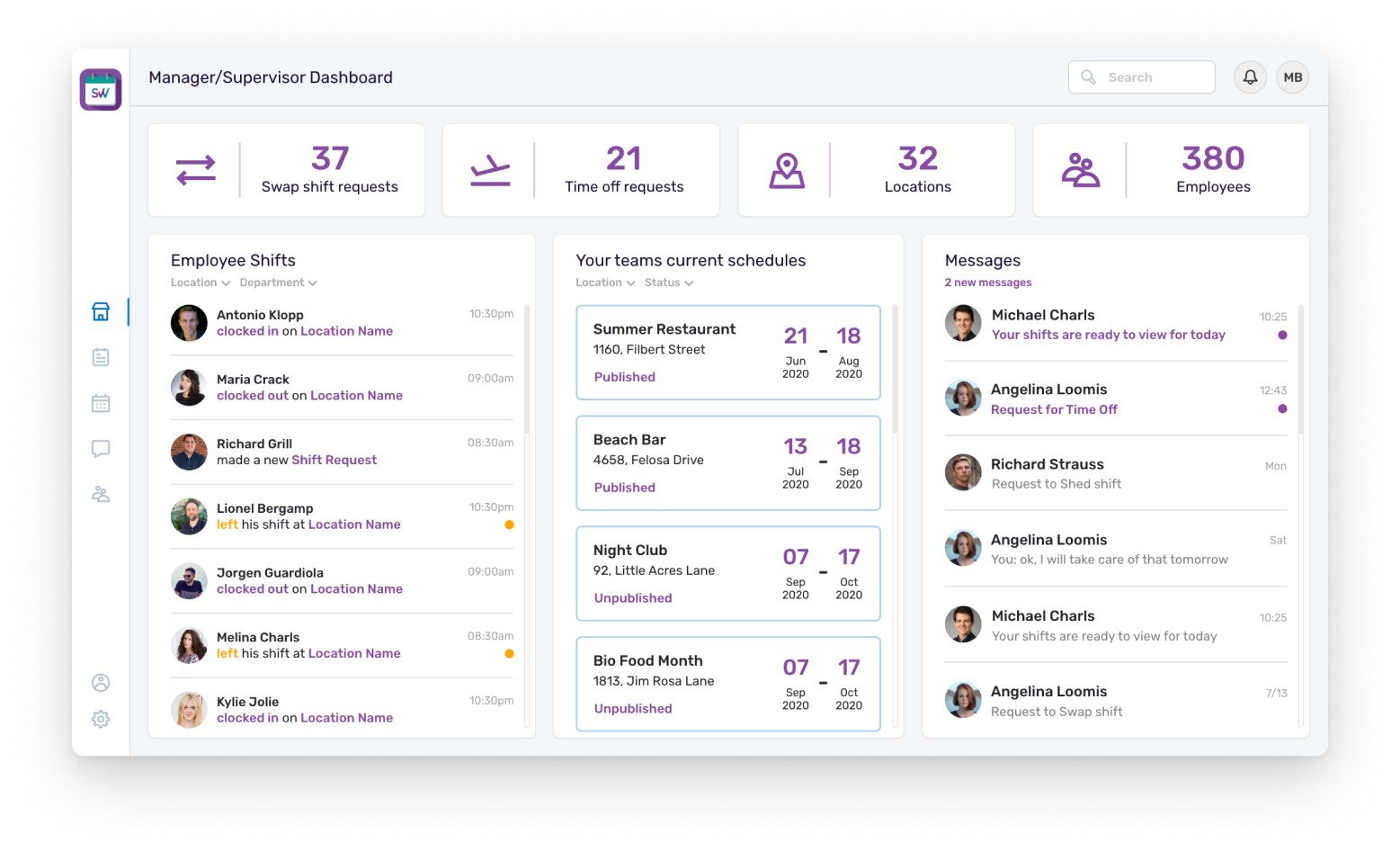Click the 2 new messages link
The height and width of the screenshot is (852, 1400).
(x=988, y=283)
